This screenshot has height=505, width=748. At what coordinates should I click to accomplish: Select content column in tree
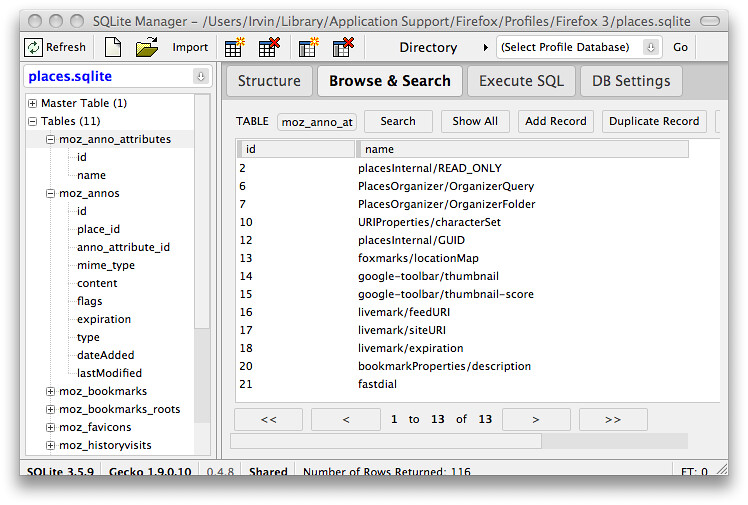pos(97,283)
